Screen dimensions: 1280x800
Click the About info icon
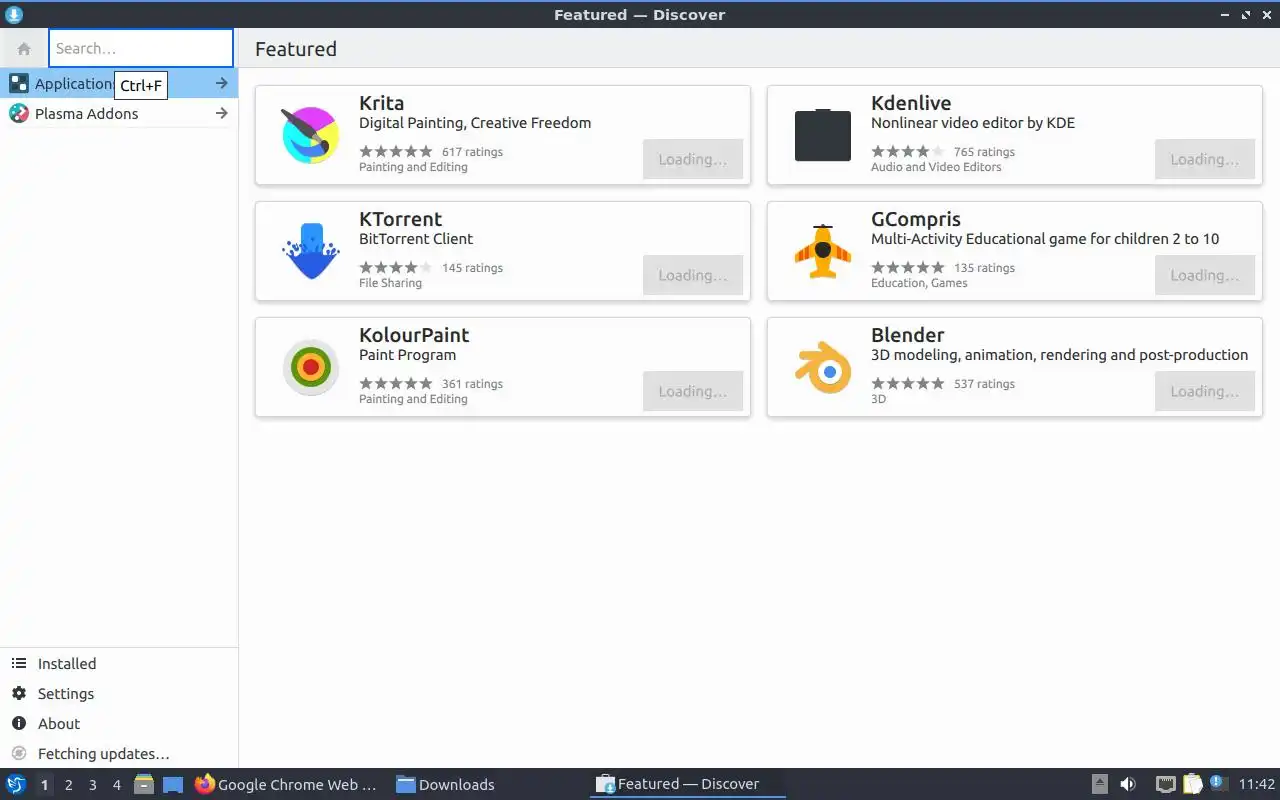[19, 723]
